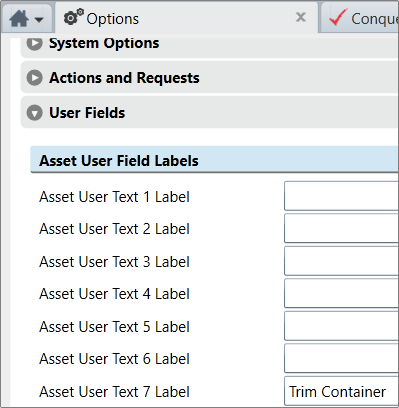Viewport: 399px width, 408px height.
Task: Open the Conquest tab
Action: click(360, 18)
